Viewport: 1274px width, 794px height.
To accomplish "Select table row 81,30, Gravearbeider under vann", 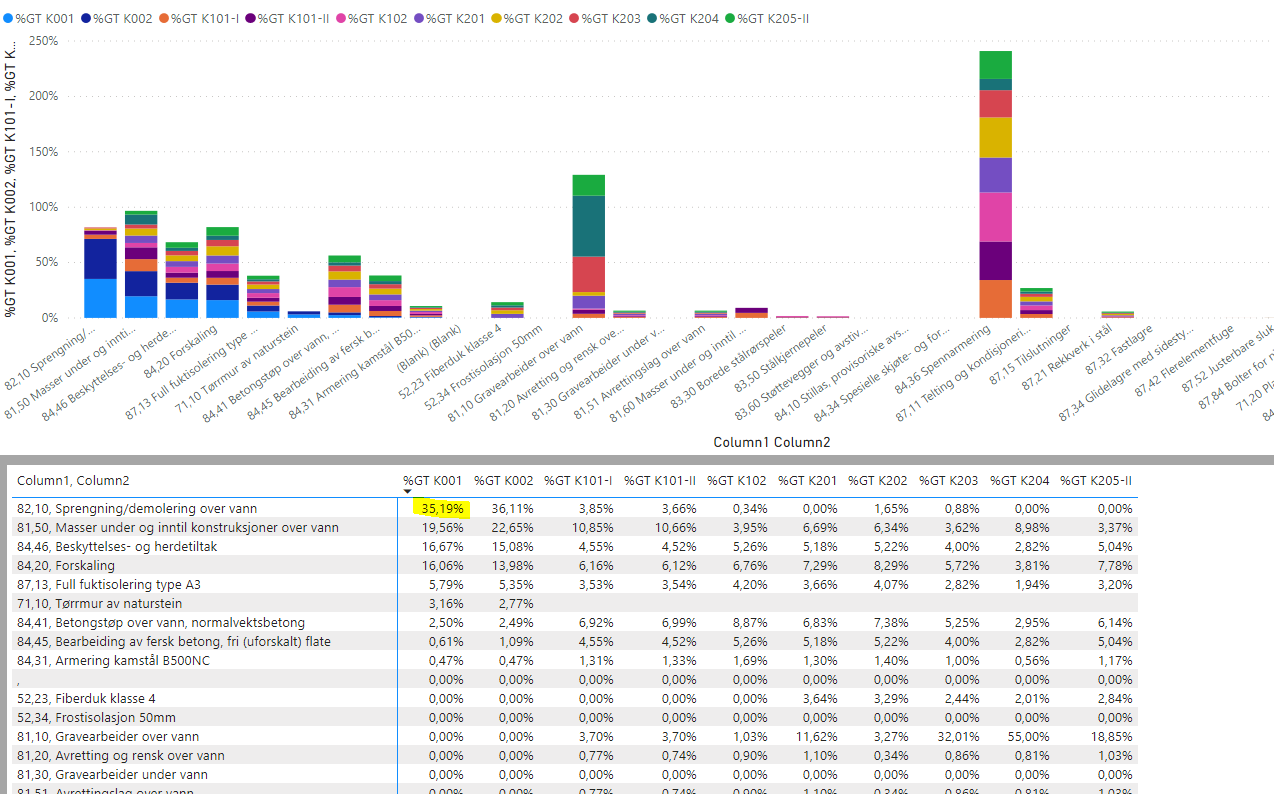I will [x=575, y=774].
